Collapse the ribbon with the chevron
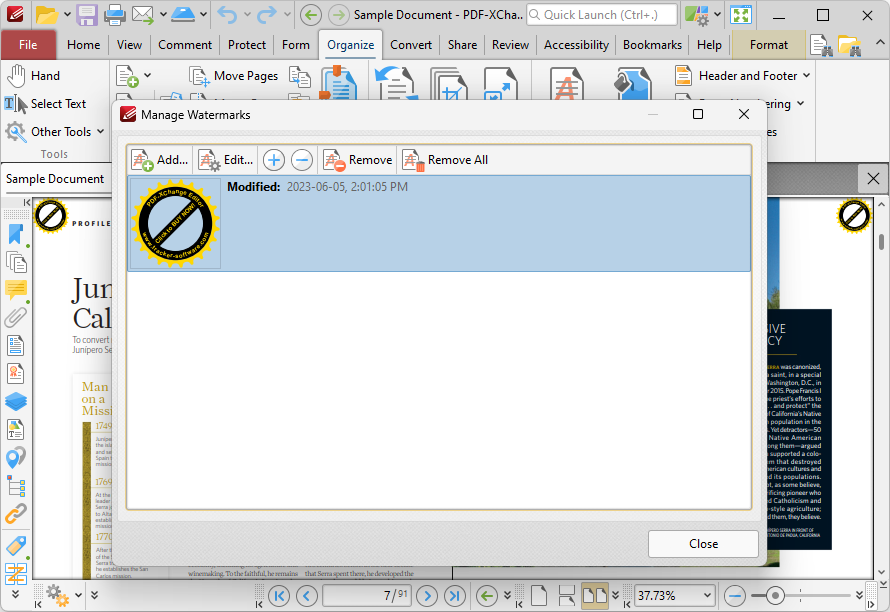Viewport: 890px width, 612px height. coord(879,43)
